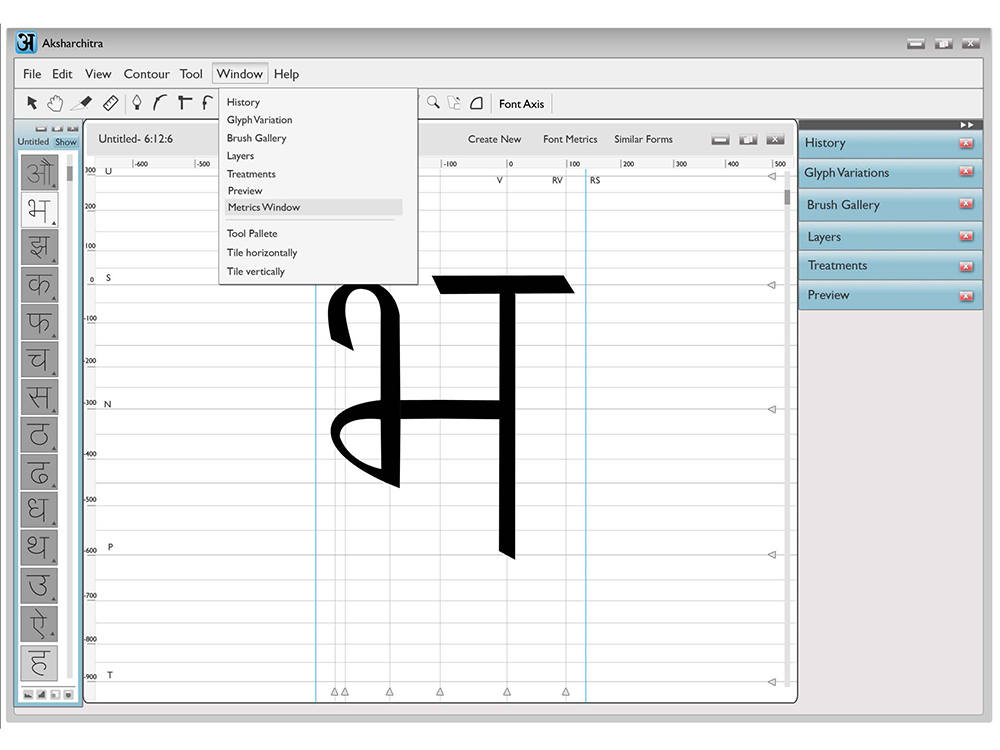Screen dimensions: 1000x750
Task: Select the ध glyph thumbnail
Action: [39, 510]
